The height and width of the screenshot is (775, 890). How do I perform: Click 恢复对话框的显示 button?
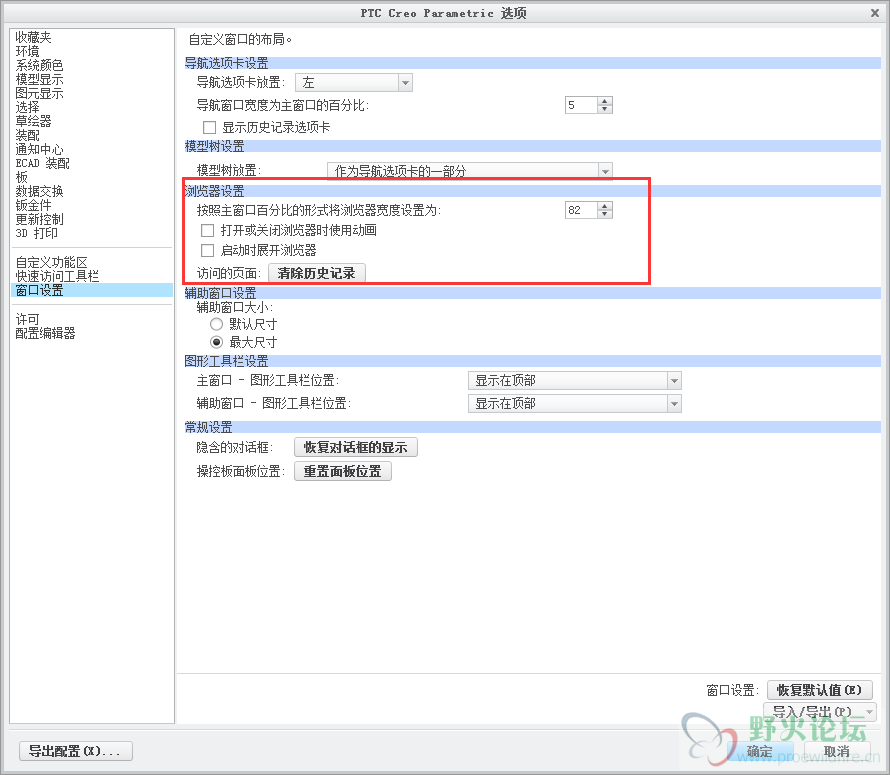click(356, 447)
